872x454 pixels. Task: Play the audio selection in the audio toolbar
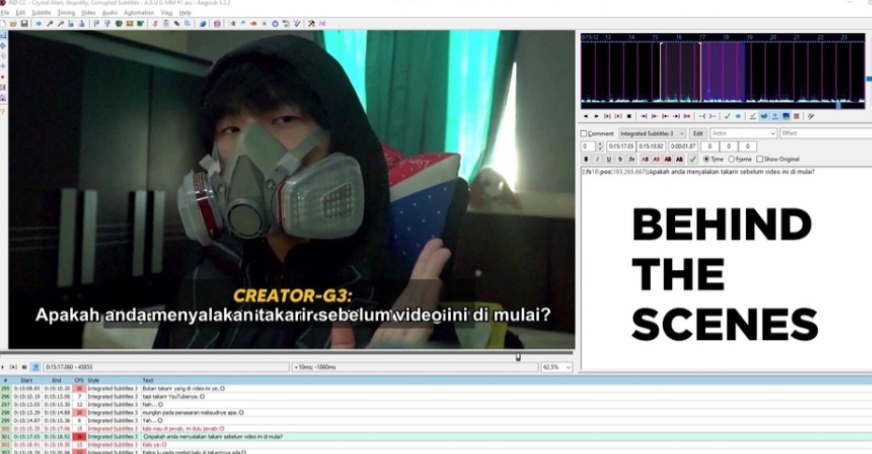(x=607, y=116)
